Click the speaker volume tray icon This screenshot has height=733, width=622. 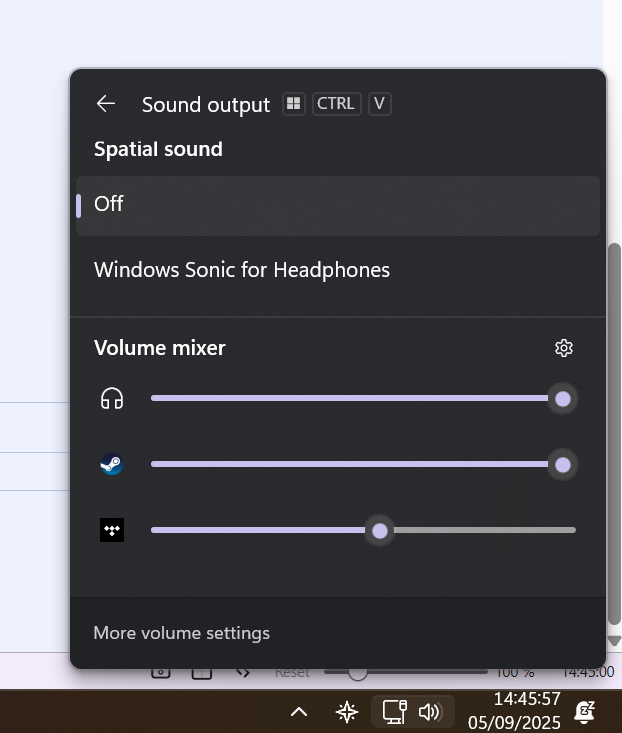[x=430, y=712]
